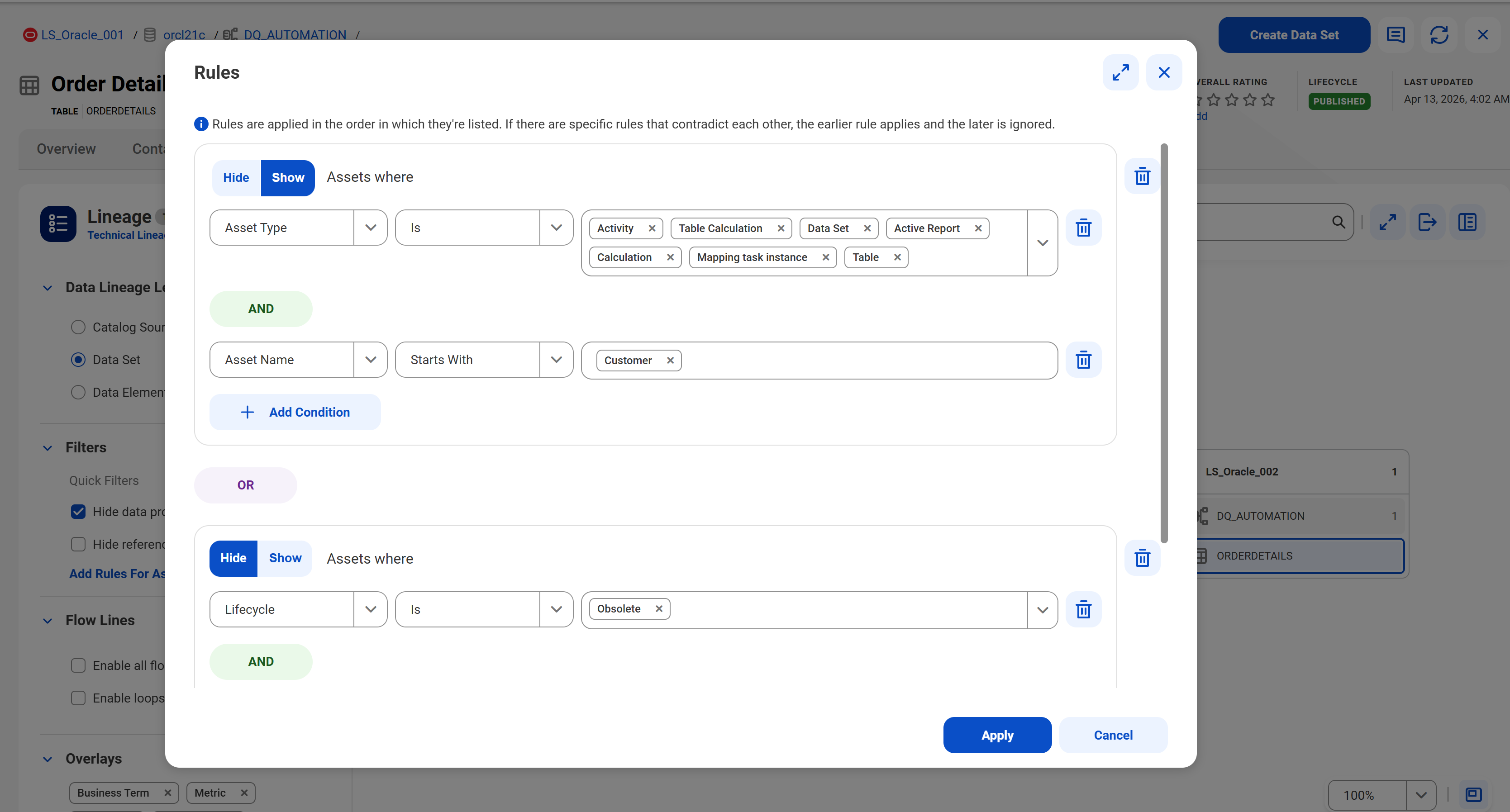Delete the Lifecycle condition

click(1083, 609)
